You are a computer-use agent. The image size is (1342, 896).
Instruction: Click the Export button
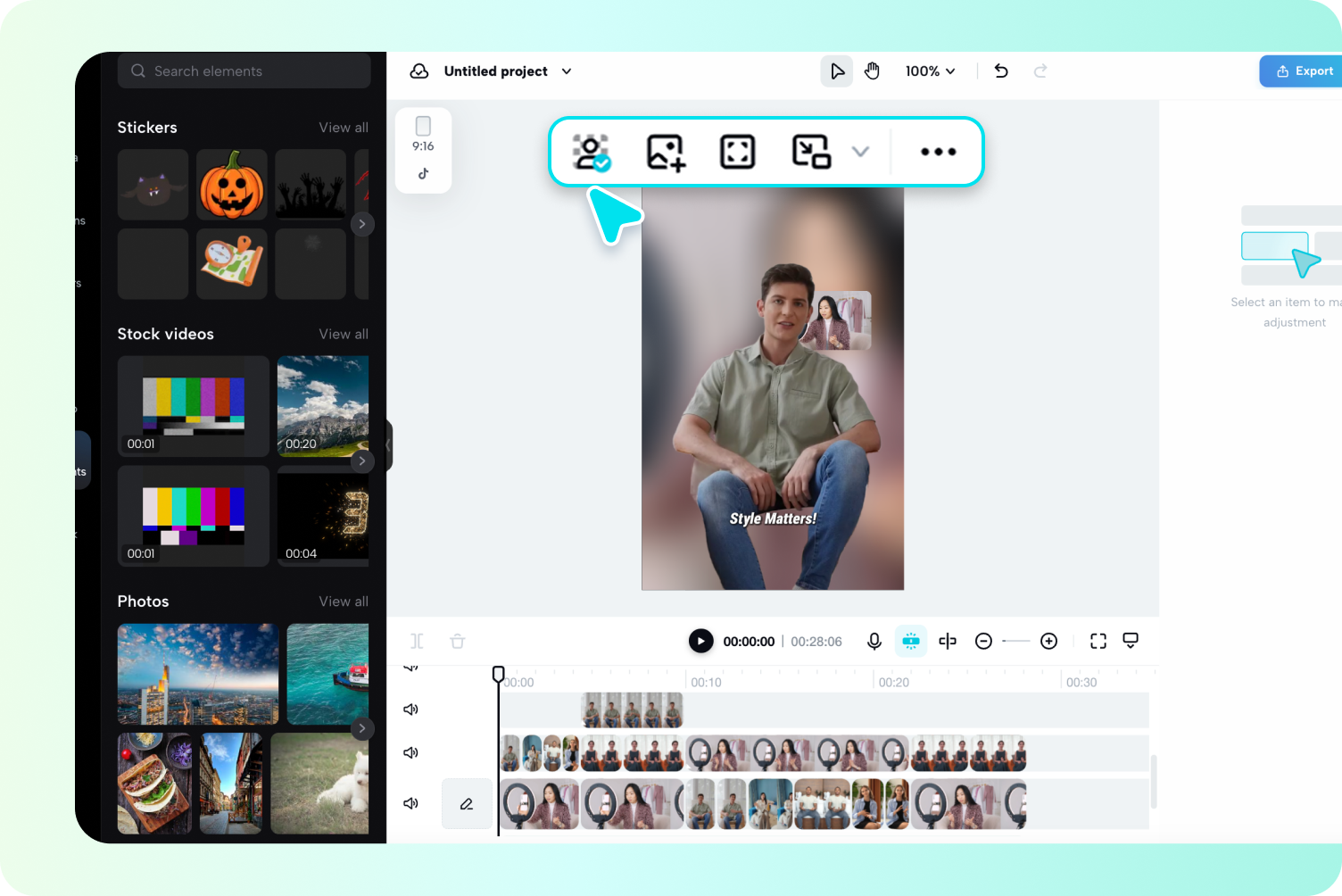pyautogui.click(x=1305, y=71)
